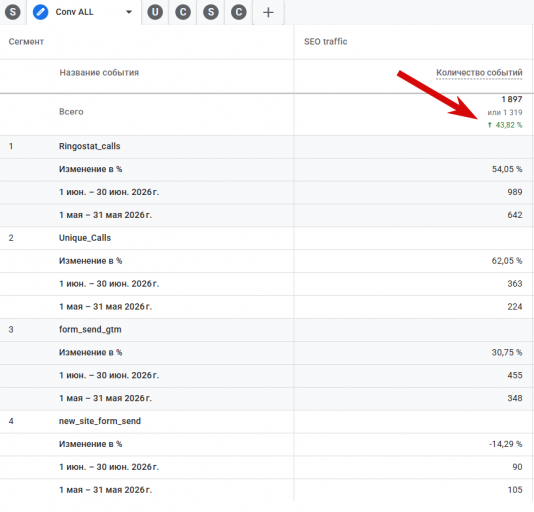Switch to the C tab next to U
Viewport: 534px width, 512px height.
pos(183,12)
